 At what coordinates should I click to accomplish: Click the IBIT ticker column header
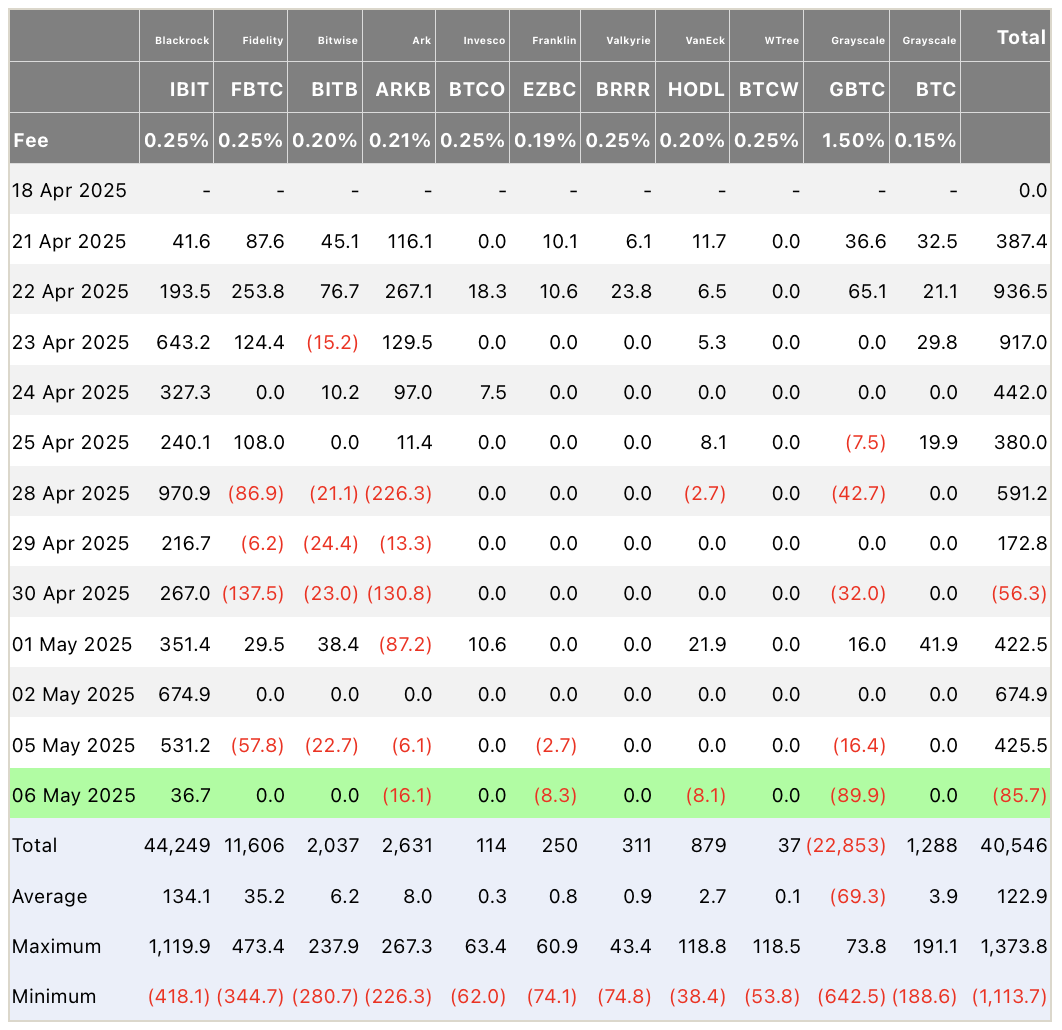coord(188,89)
